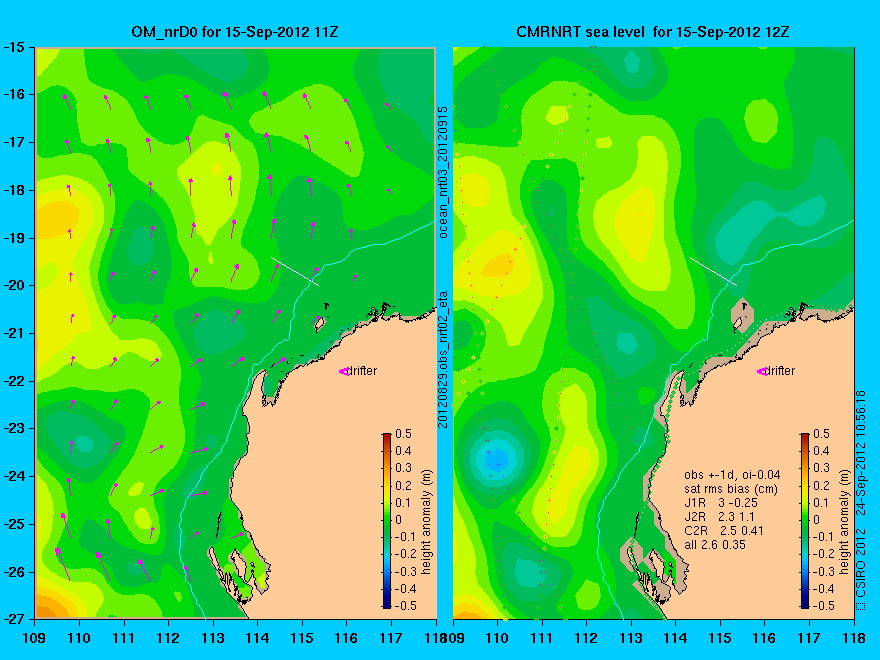The image size is (880, 660).
Task: Select the text 'obs +-1d, oi-0.04'
Action: [732, 475]
